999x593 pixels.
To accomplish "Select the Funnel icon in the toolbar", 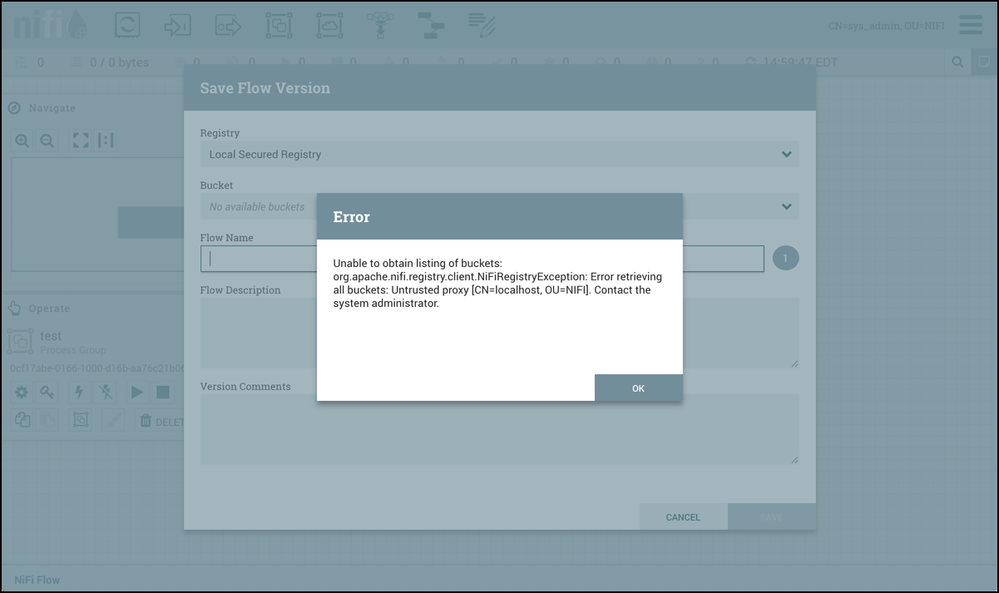I will point(380,25).
